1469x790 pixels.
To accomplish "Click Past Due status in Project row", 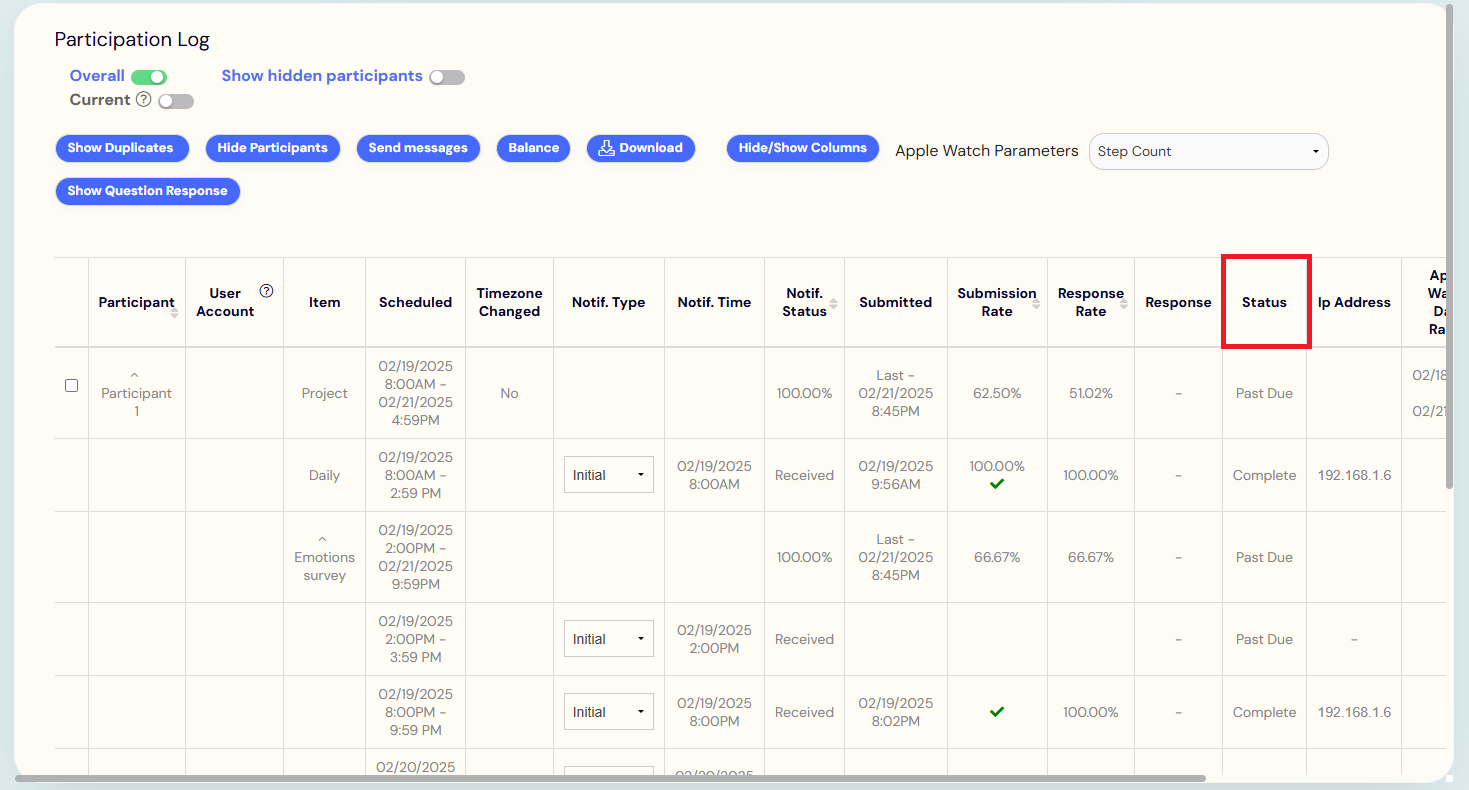I will pyautogui.click(x=1264, y=393).
